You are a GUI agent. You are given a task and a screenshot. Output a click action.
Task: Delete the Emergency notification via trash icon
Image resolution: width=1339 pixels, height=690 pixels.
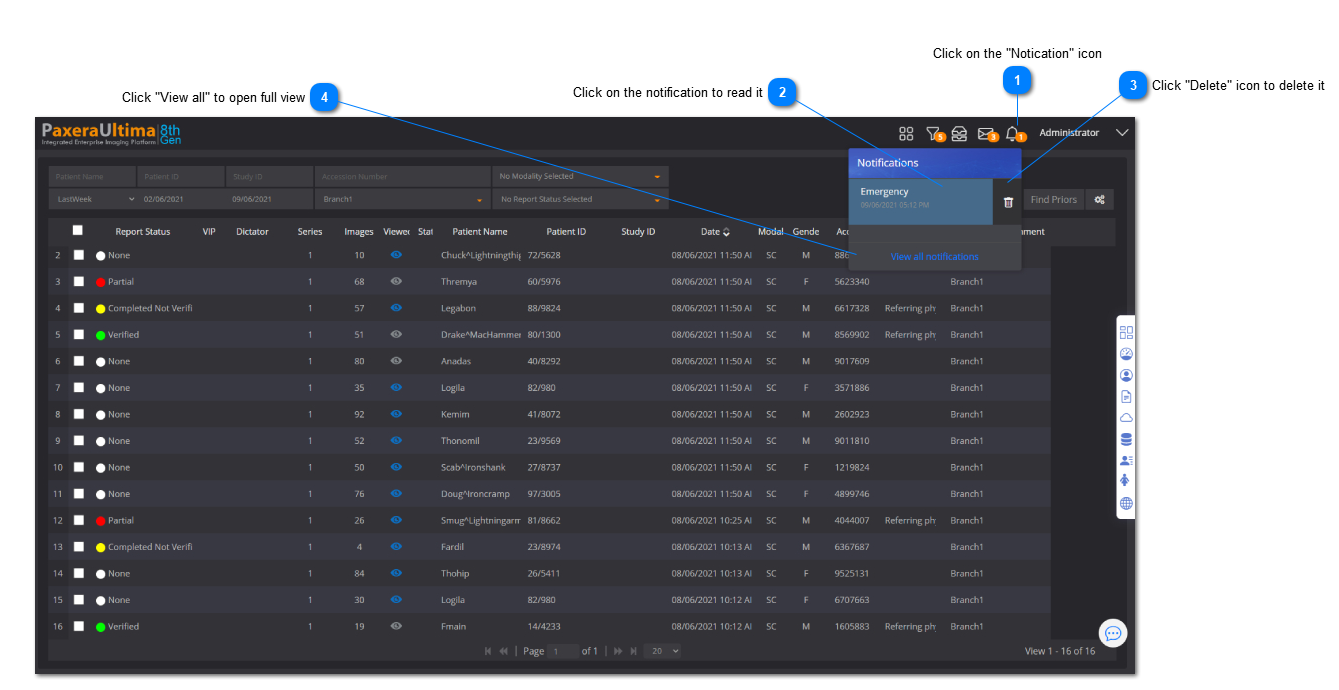(1008, 202)
